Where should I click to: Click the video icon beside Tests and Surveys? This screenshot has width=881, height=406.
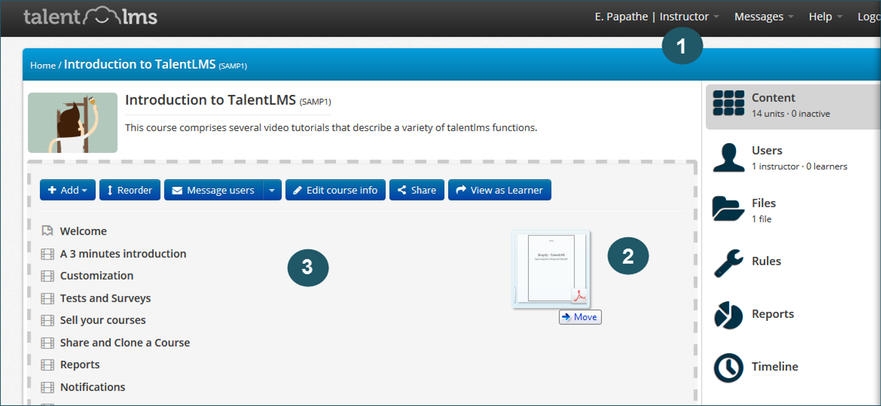click(47, 298)
